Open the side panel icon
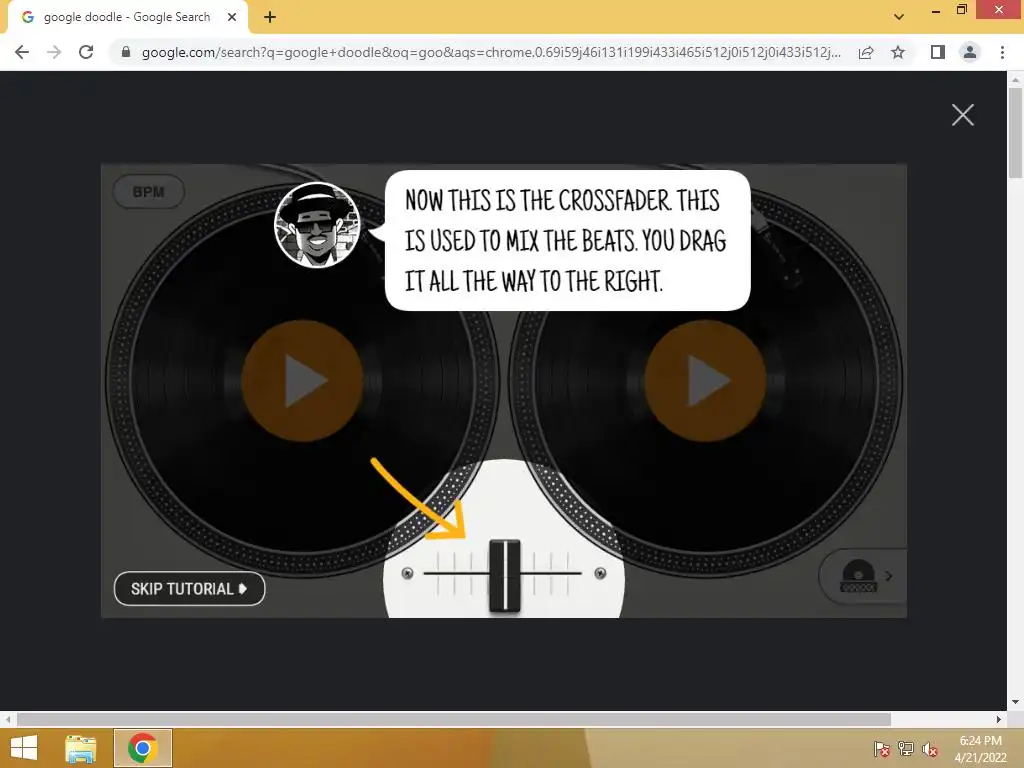The width and height of the screenshot is (1024, 768). tap(938, 52)
